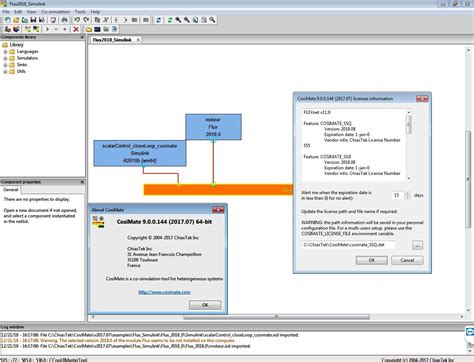Viewport: 474px width, 362px height.
Task: Click the canvas vertical scrollbar
Action: click(468, 180)
